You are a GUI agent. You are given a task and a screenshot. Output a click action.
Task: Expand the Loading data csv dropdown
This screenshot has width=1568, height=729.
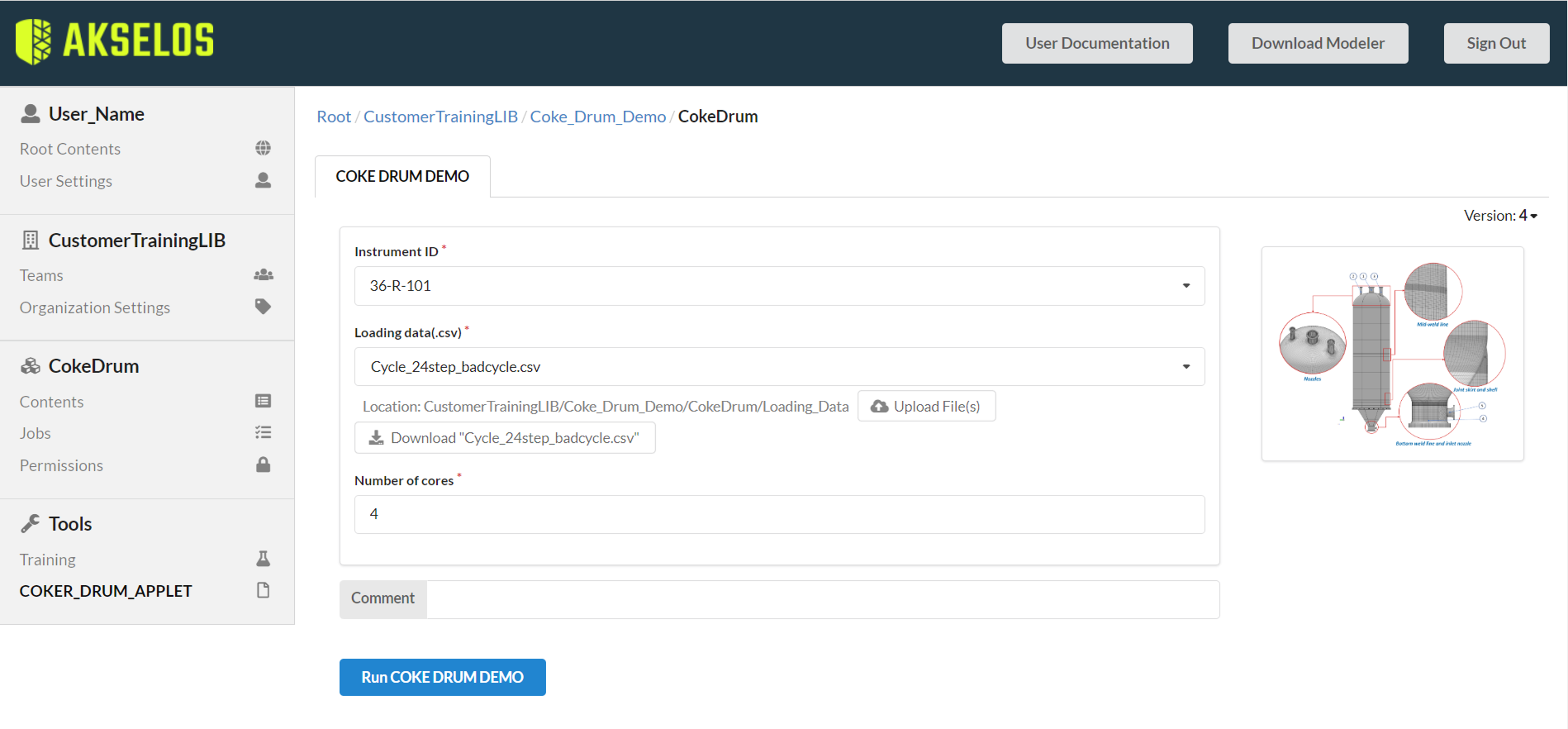779,366
